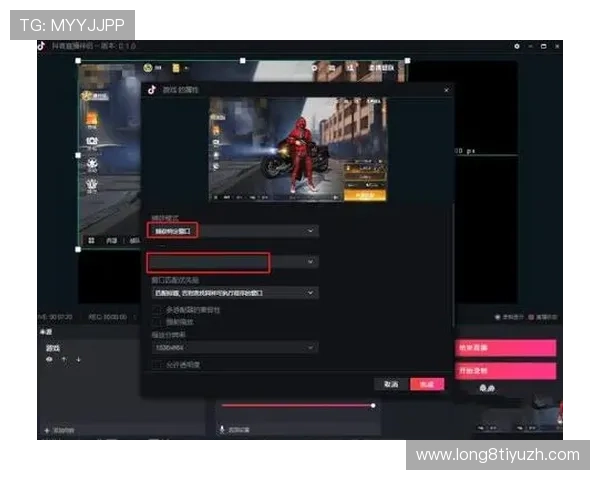The width and height of the screenshot is (600, 480).
Task: Select the 游戏 source in the list
Action: 53,348
